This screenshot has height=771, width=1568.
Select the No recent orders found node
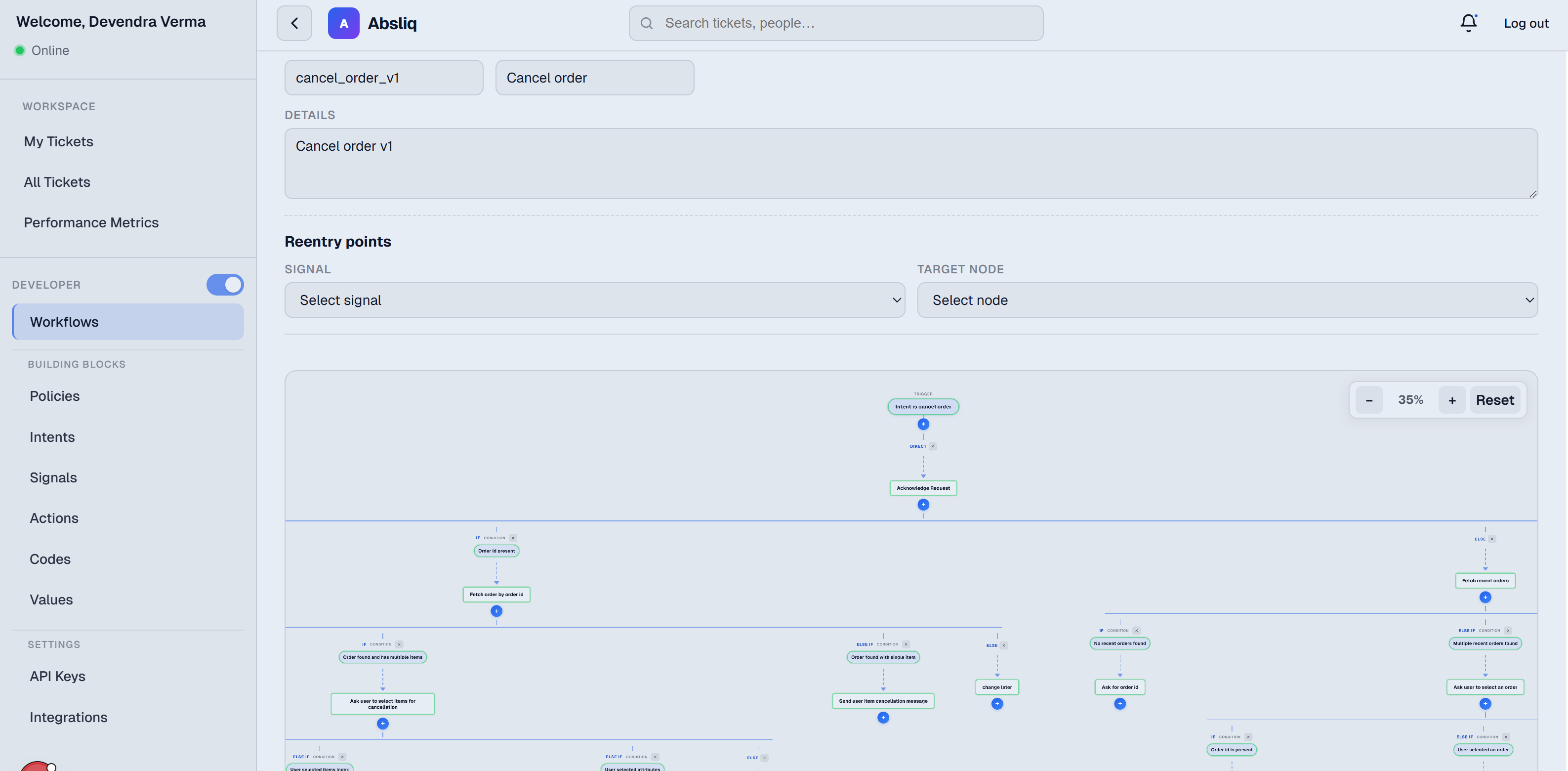pyautogui.click(x=1119, y=643)
